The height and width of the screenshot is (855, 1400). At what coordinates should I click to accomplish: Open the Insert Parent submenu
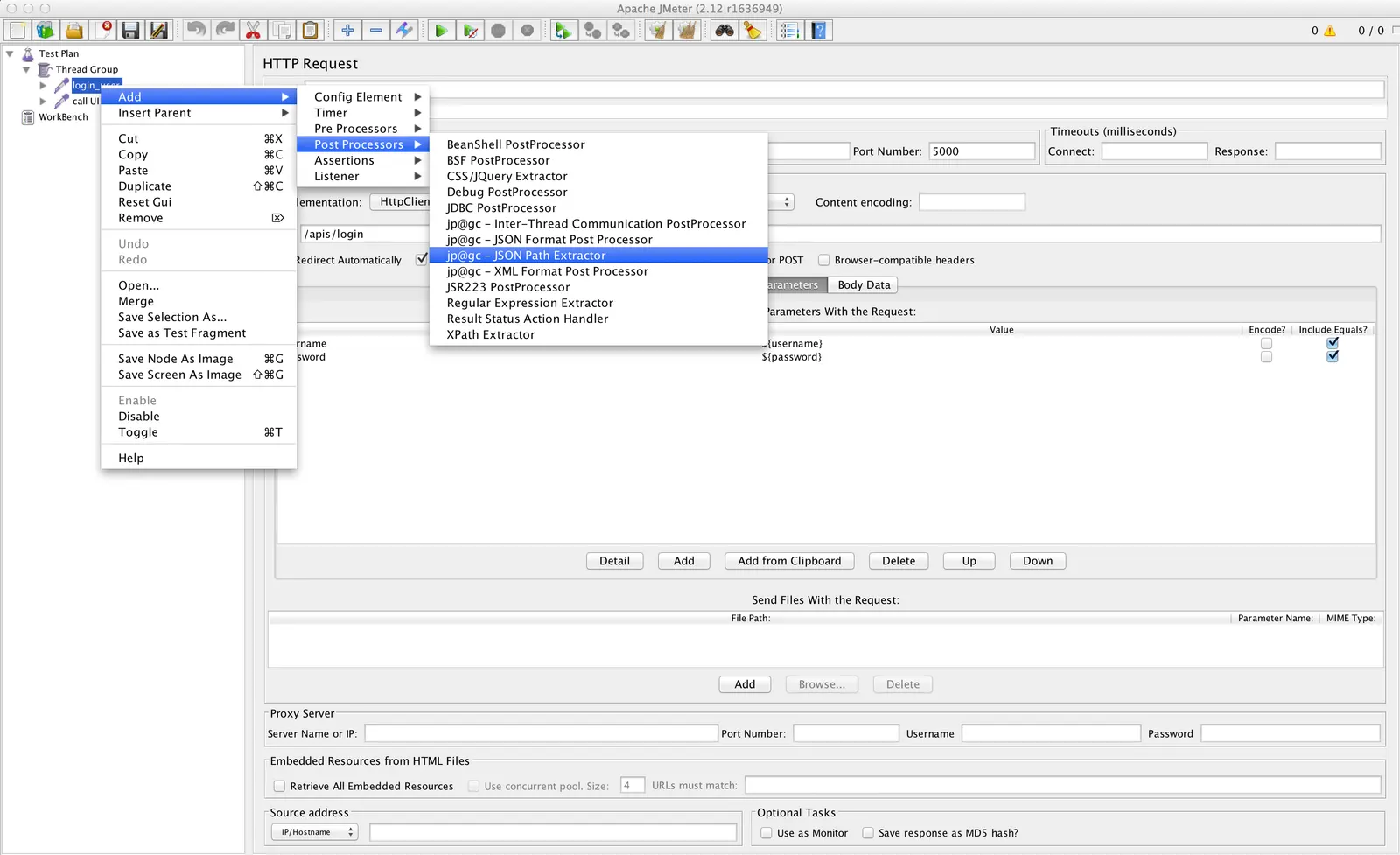199,113
